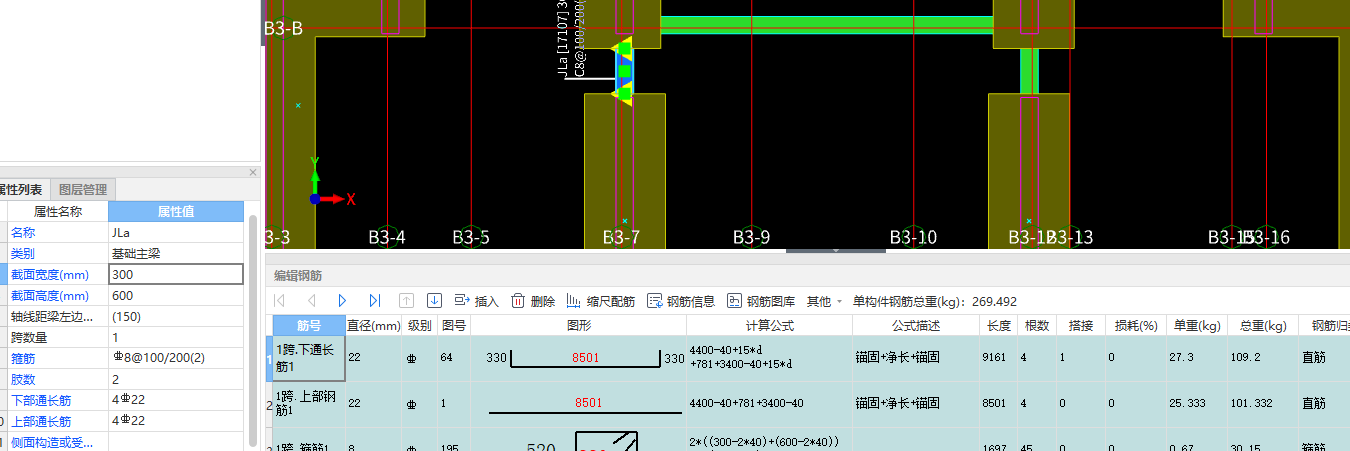
Task: Click 插入 (Insert) rebar button
Action: [x=476, y=301]
